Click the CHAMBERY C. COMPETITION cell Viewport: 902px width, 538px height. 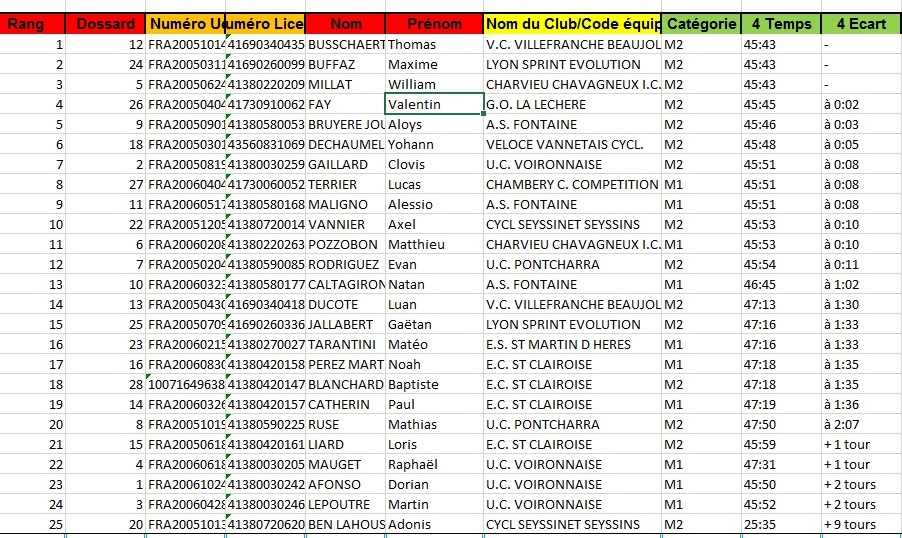click(x=572, y=184)
